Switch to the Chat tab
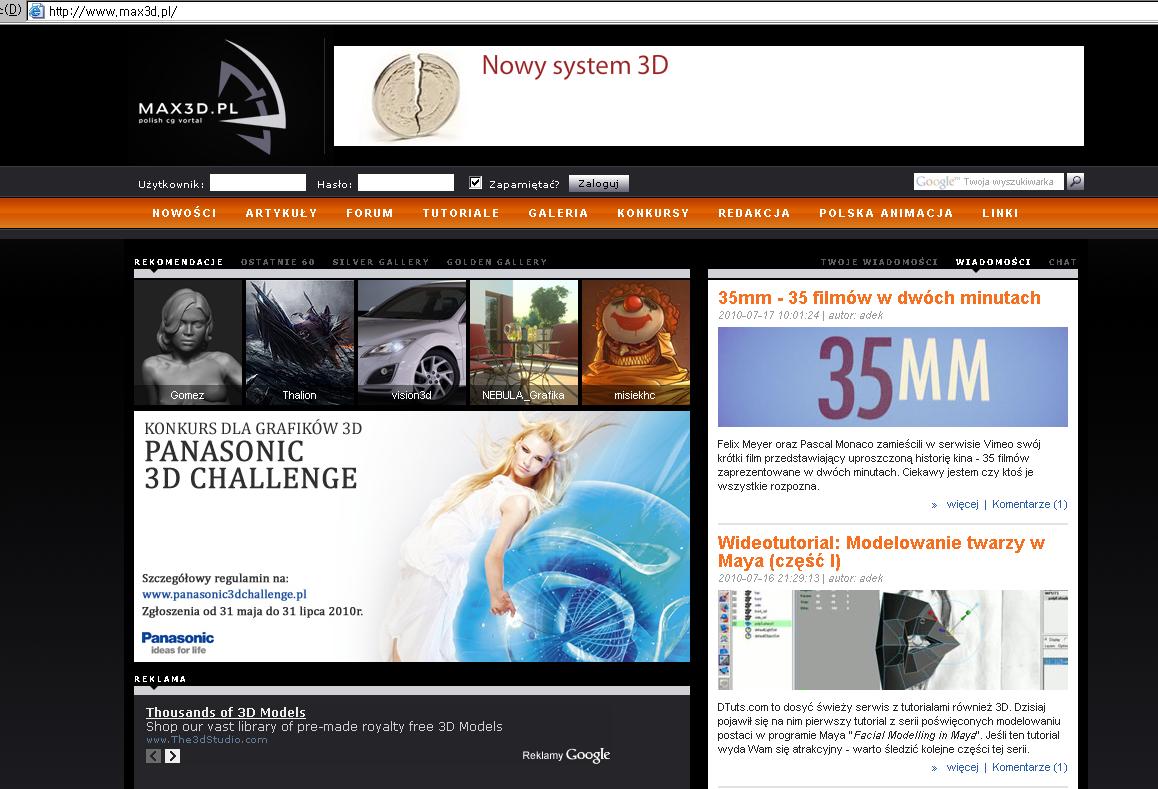This screenshot has height=789, width=1158. coord(1063,262)
